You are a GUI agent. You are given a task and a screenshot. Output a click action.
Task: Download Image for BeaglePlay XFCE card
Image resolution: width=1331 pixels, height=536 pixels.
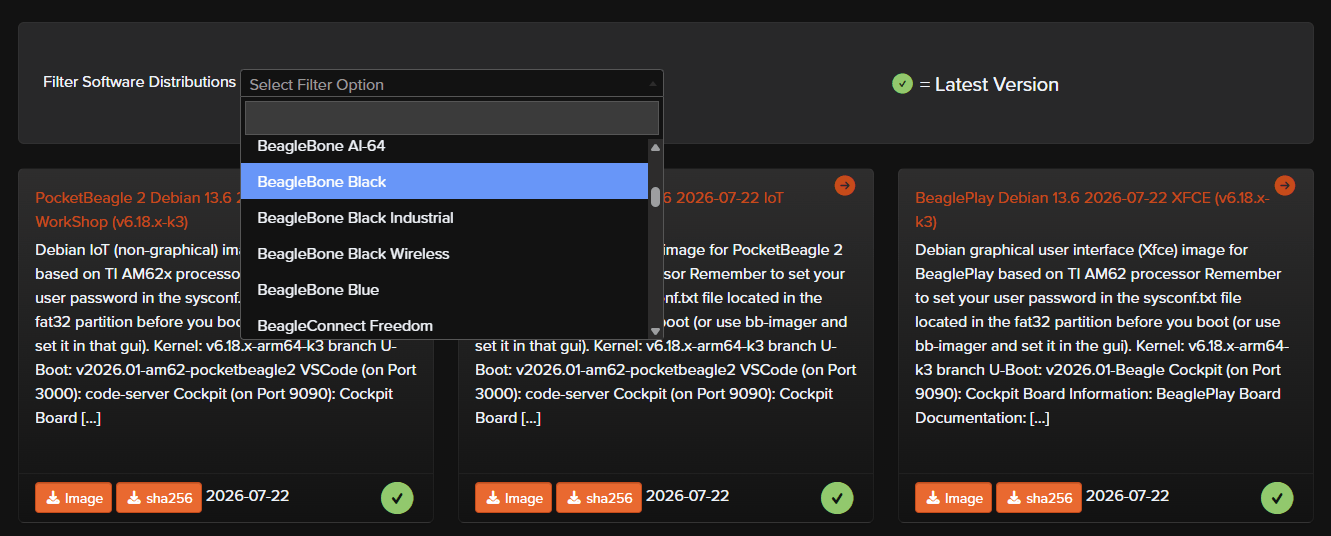point(954,498)
